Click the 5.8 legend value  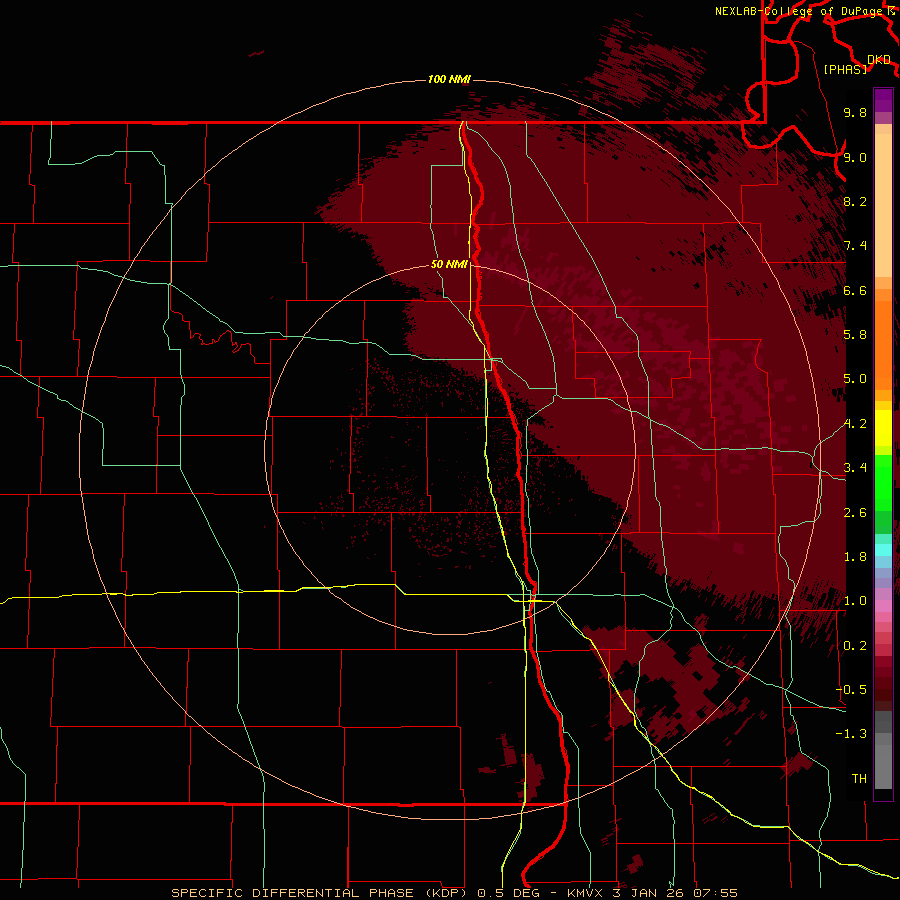[x=855, y=335]
